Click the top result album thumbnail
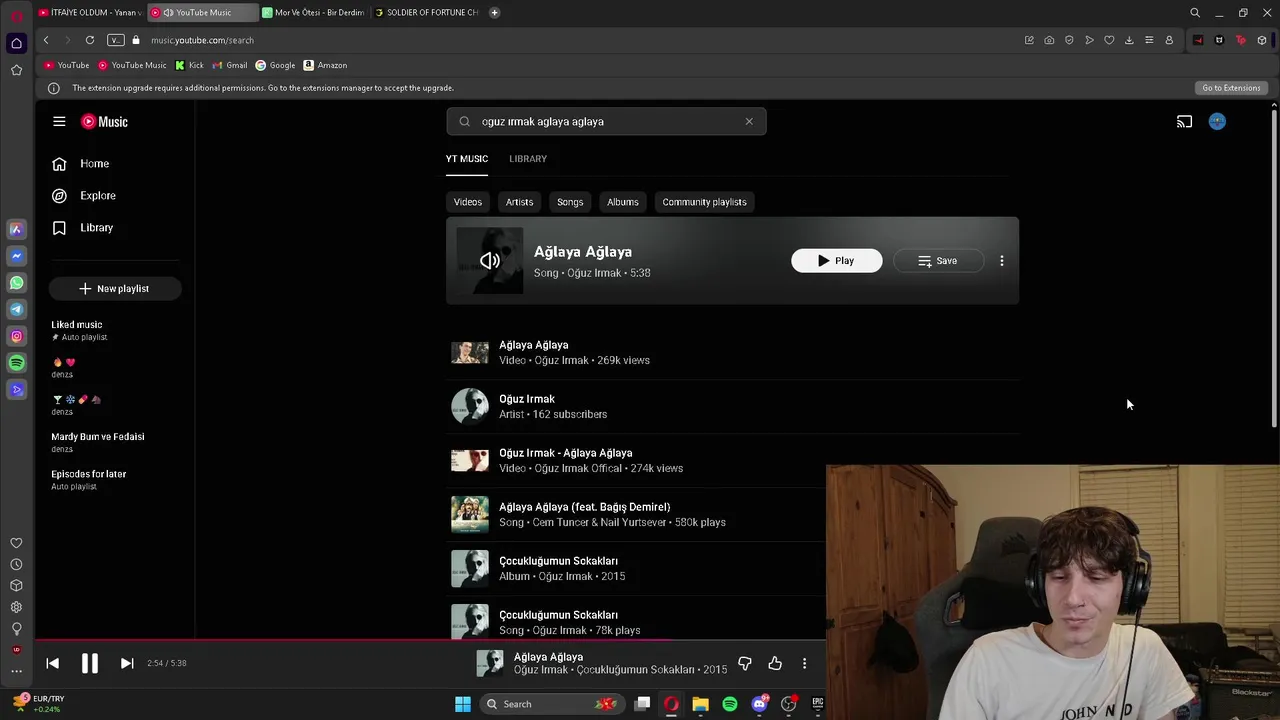Image resolution: width=1280 pixels, height=720 pixels. tap(489, 261)
